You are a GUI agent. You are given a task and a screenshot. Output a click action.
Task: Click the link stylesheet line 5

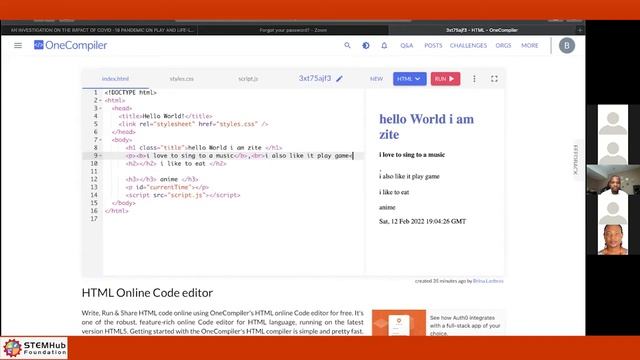pos(193,124)
